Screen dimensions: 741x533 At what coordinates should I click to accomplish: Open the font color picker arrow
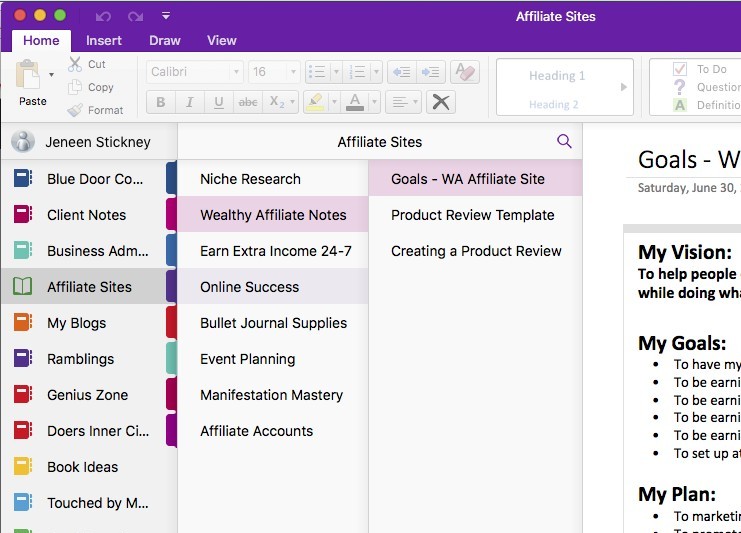[374, 102]
